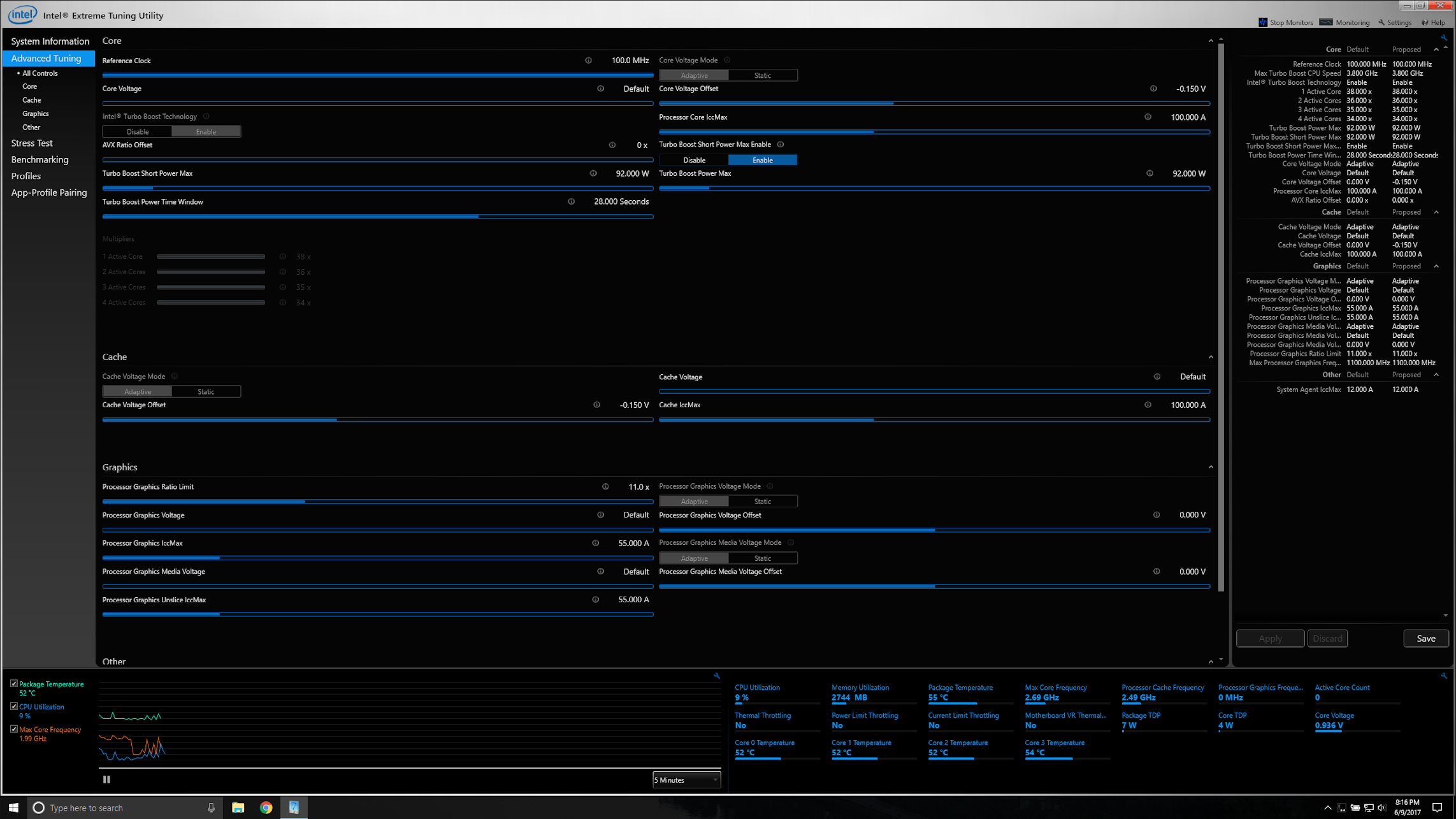Open the Help menu
Viewport: 1456px width, 819px height.
coord(1433,22)
